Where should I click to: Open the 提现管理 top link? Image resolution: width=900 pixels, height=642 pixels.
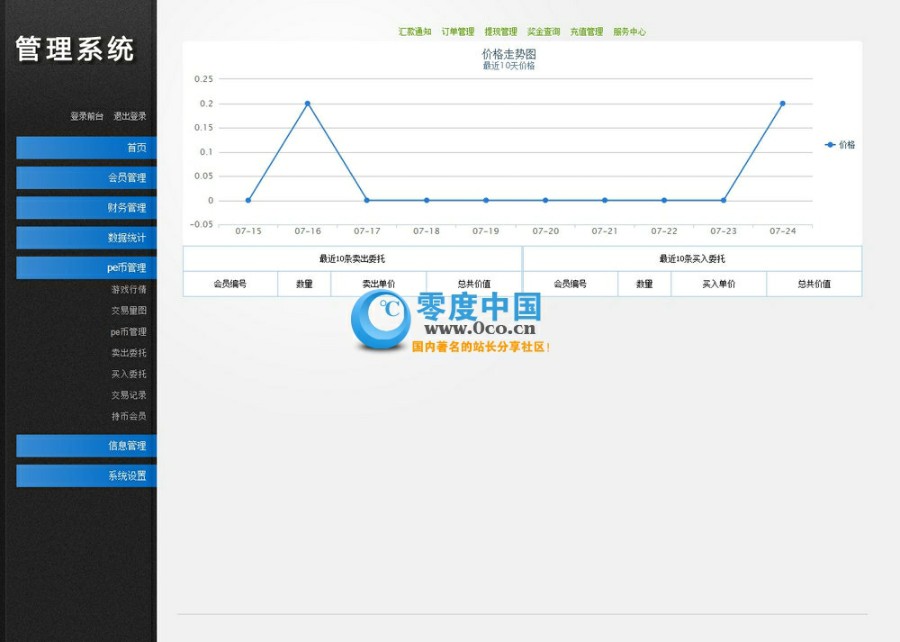501,32
